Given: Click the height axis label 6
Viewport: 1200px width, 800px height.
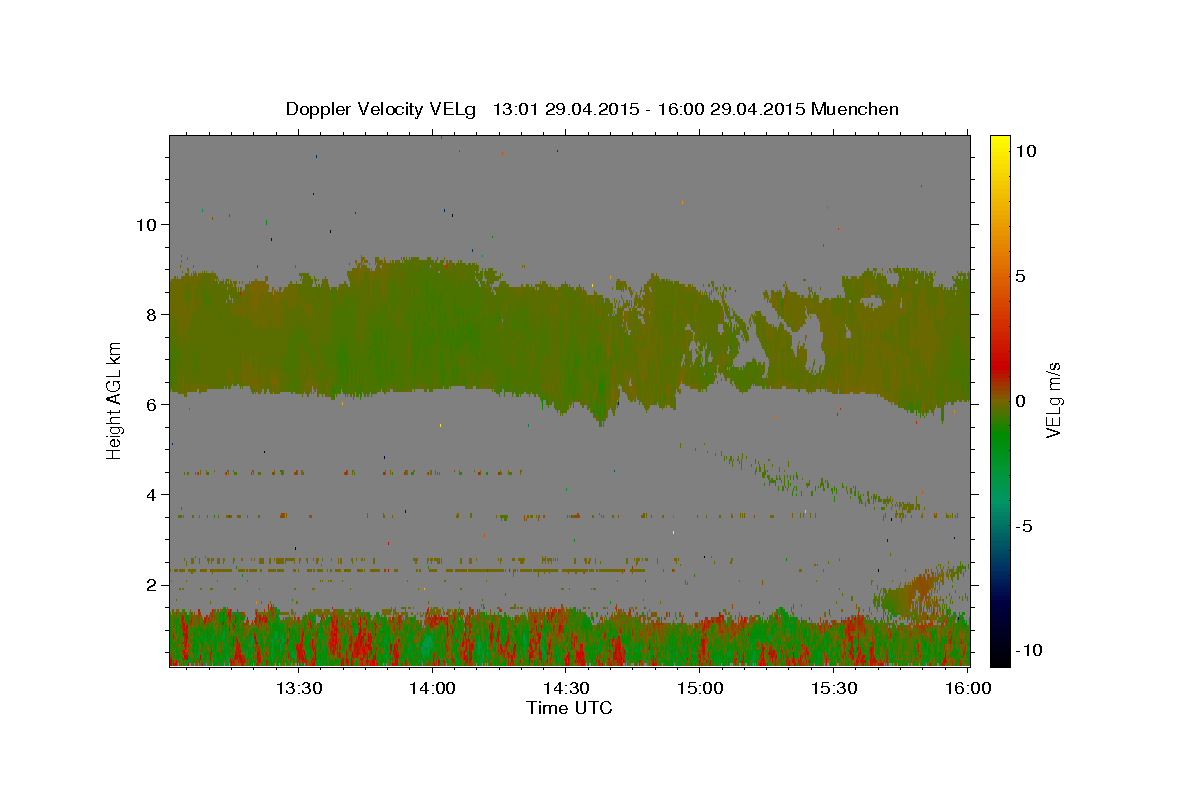Looking at the screenshot, I should click(151, 404).
